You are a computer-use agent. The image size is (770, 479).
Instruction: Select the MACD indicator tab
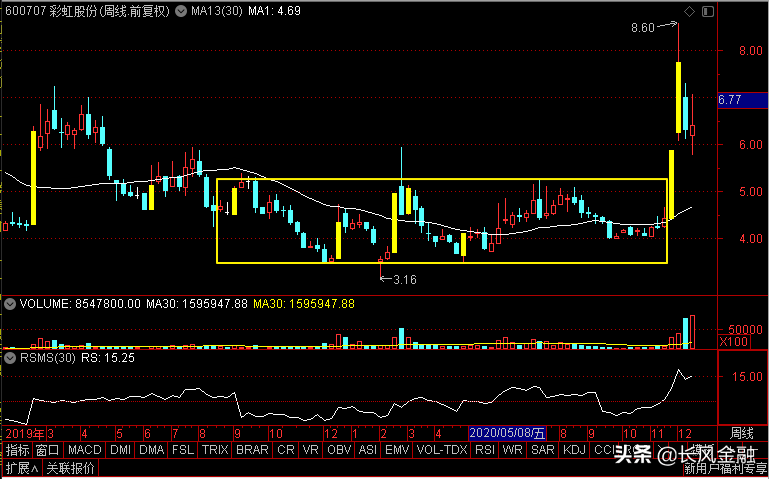click(85, 450)
